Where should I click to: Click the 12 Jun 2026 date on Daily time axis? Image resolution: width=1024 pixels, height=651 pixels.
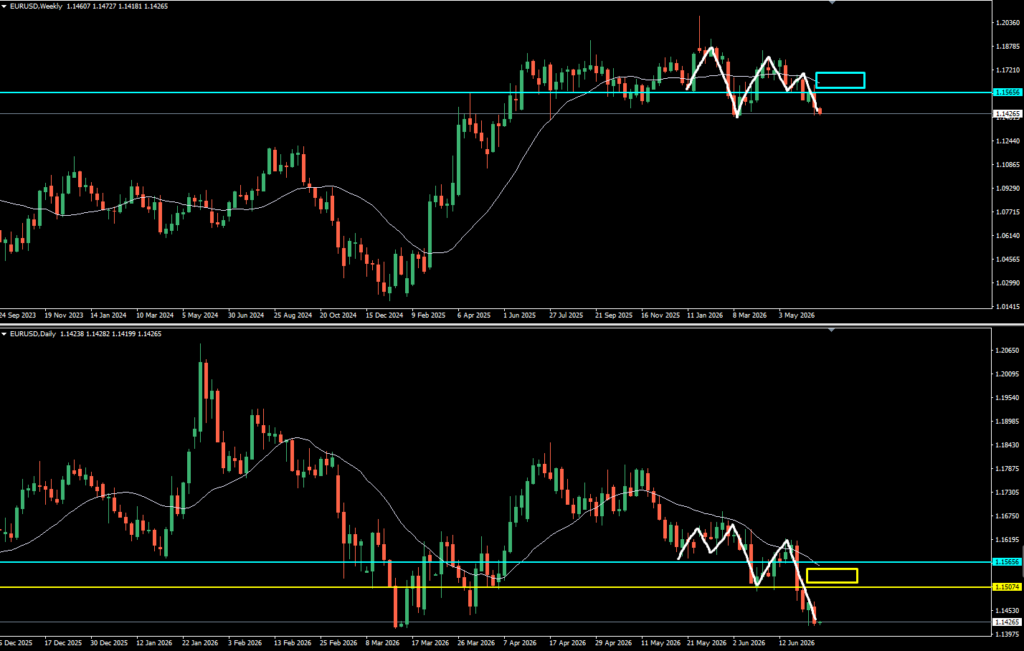tap(797, 643)
